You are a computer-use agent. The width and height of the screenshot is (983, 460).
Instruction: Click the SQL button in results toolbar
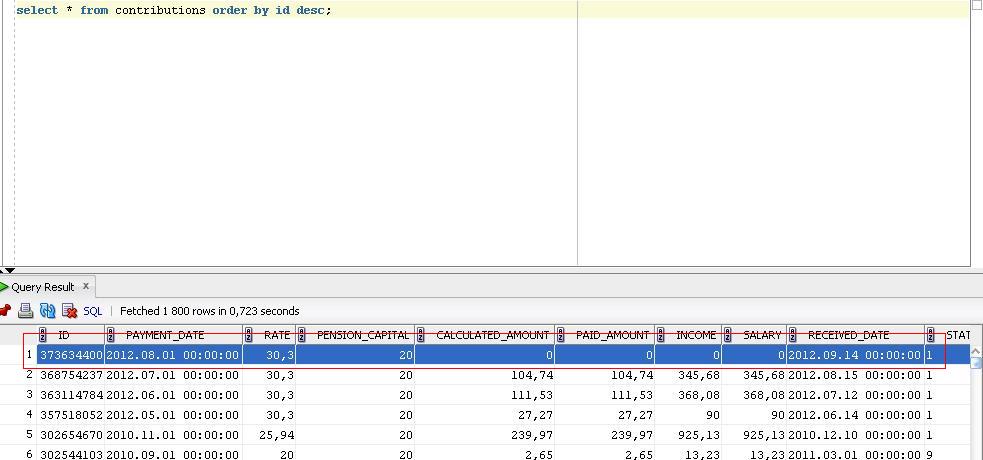pyautogui.click(x=93, y=311)
